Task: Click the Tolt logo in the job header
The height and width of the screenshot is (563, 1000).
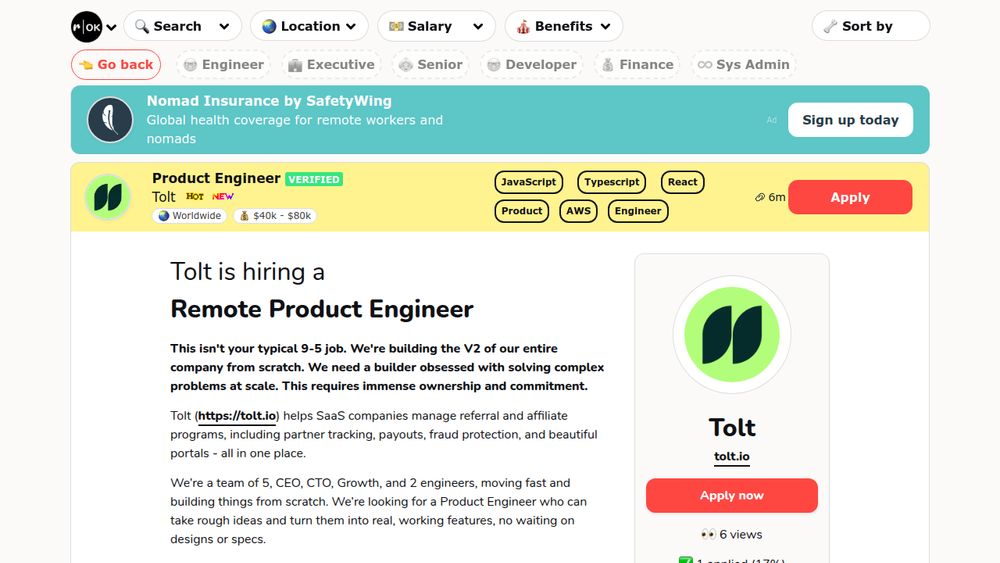Action: tap(108, 197)
